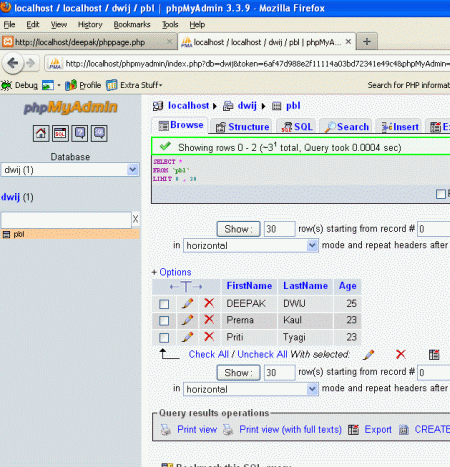450x467 pixels.
Task: Open upper horizontal display mode dropdown
Action: click(251, 246)
